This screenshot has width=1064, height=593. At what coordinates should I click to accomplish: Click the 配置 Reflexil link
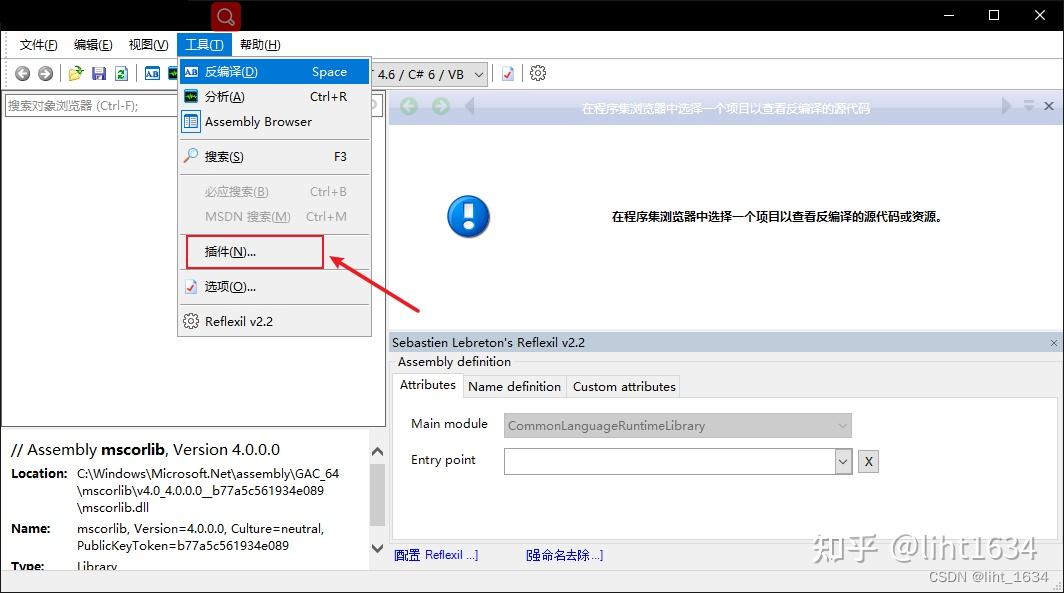point(437,555)
